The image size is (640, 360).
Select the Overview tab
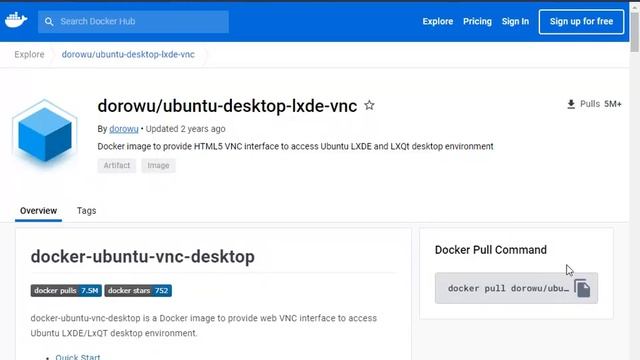(x=38, y=211)
